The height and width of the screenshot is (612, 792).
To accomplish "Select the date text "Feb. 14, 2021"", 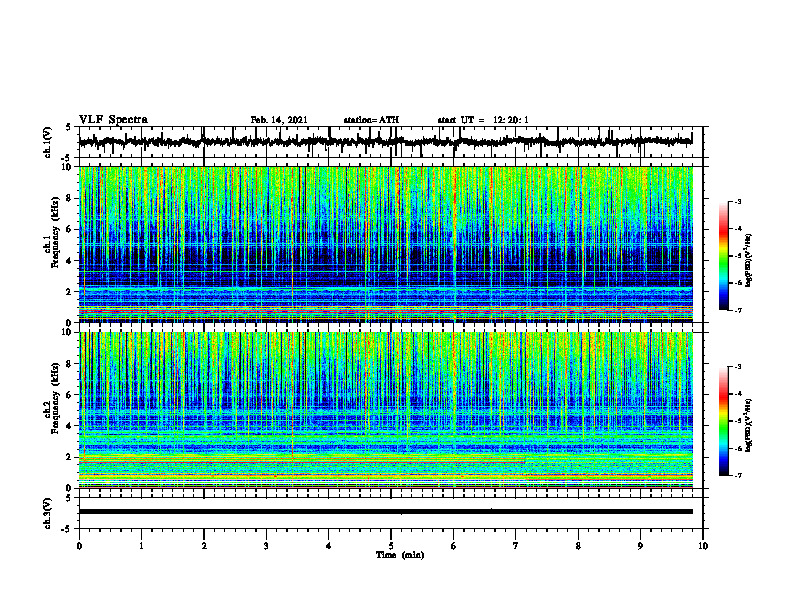I will (279, 120).
